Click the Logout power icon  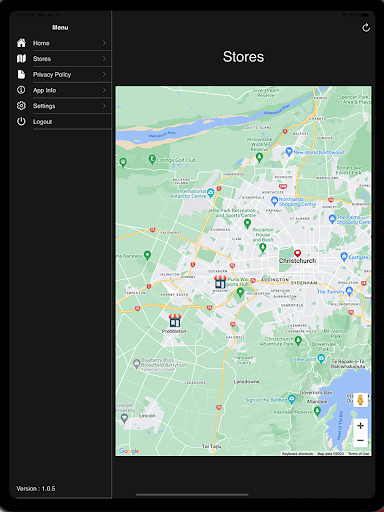21,121
